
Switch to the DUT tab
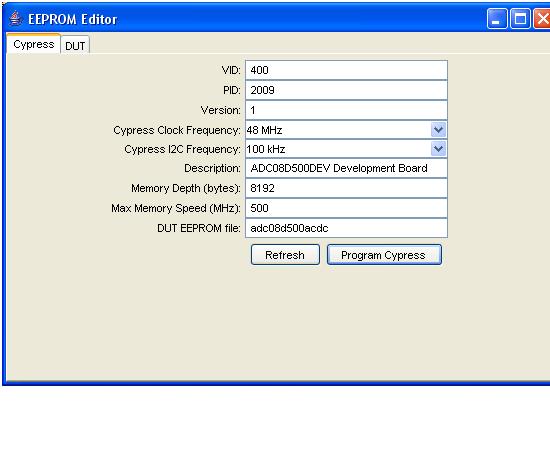coord(75,45)
